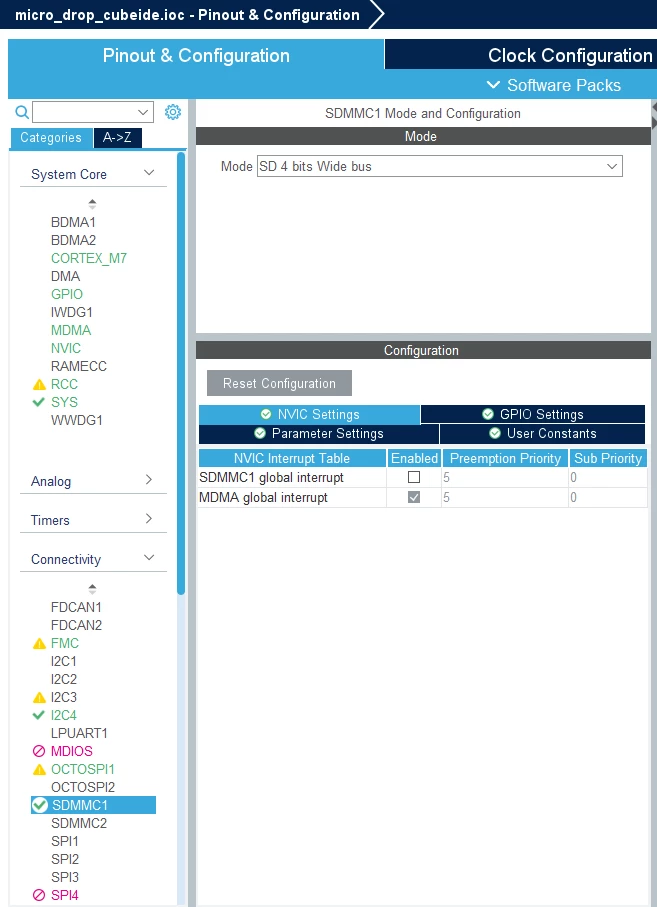This screenshot has height=907, width=657.
Task: Select OCTOSPI2 in Connectivity
Action: click(x=83, y=787)
